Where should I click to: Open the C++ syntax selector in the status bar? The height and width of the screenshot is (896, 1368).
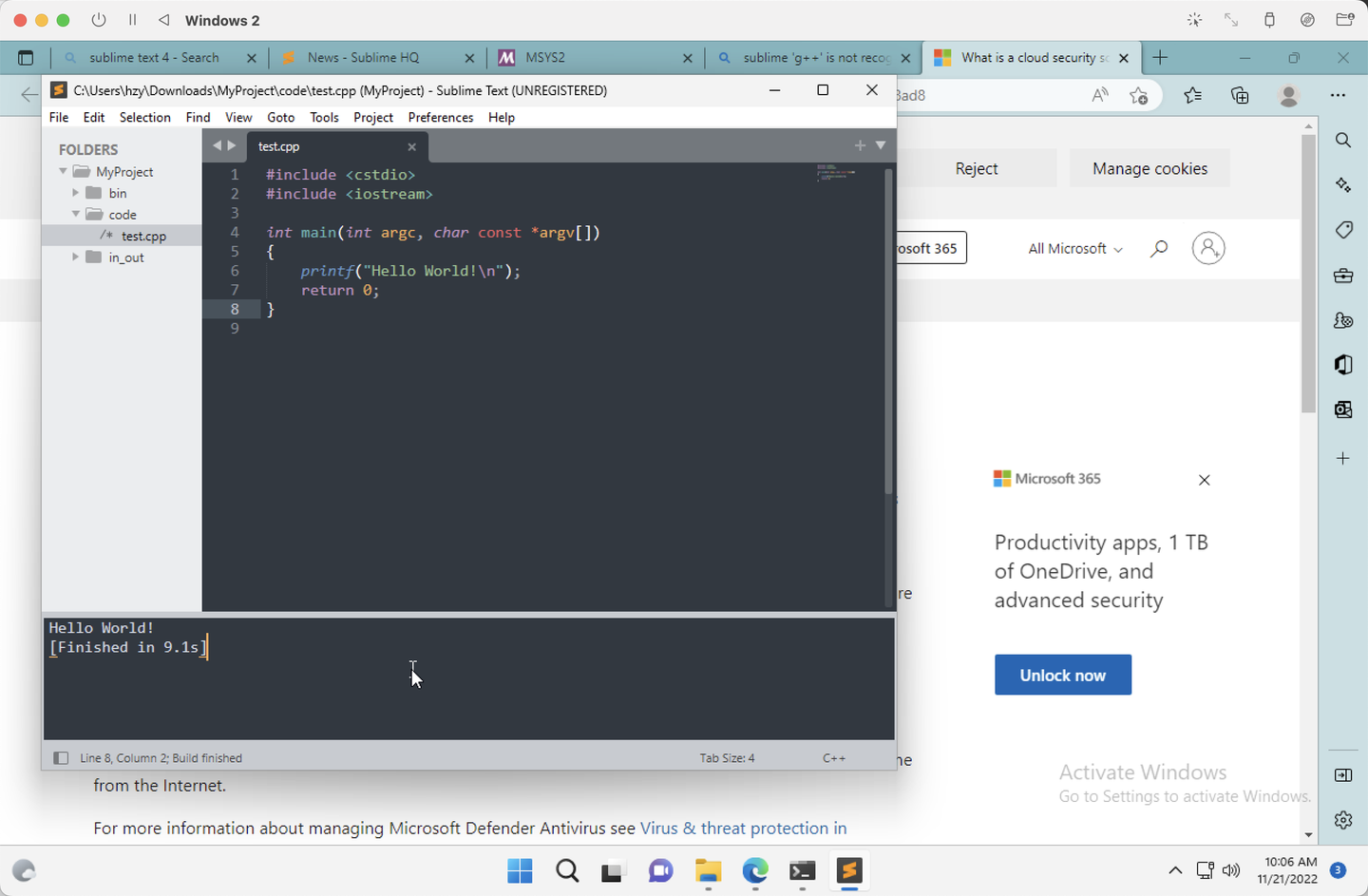[x=834, y=757]
